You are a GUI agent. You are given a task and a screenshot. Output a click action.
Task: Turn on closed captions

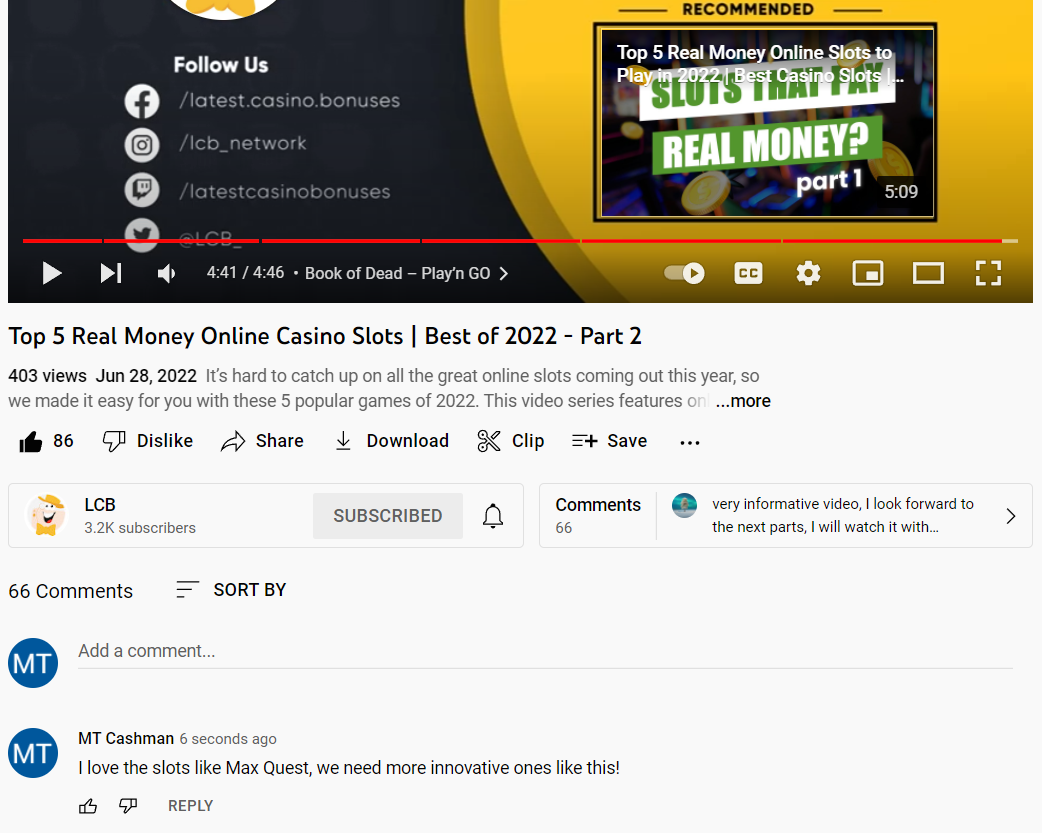click(x=748, y=273)
